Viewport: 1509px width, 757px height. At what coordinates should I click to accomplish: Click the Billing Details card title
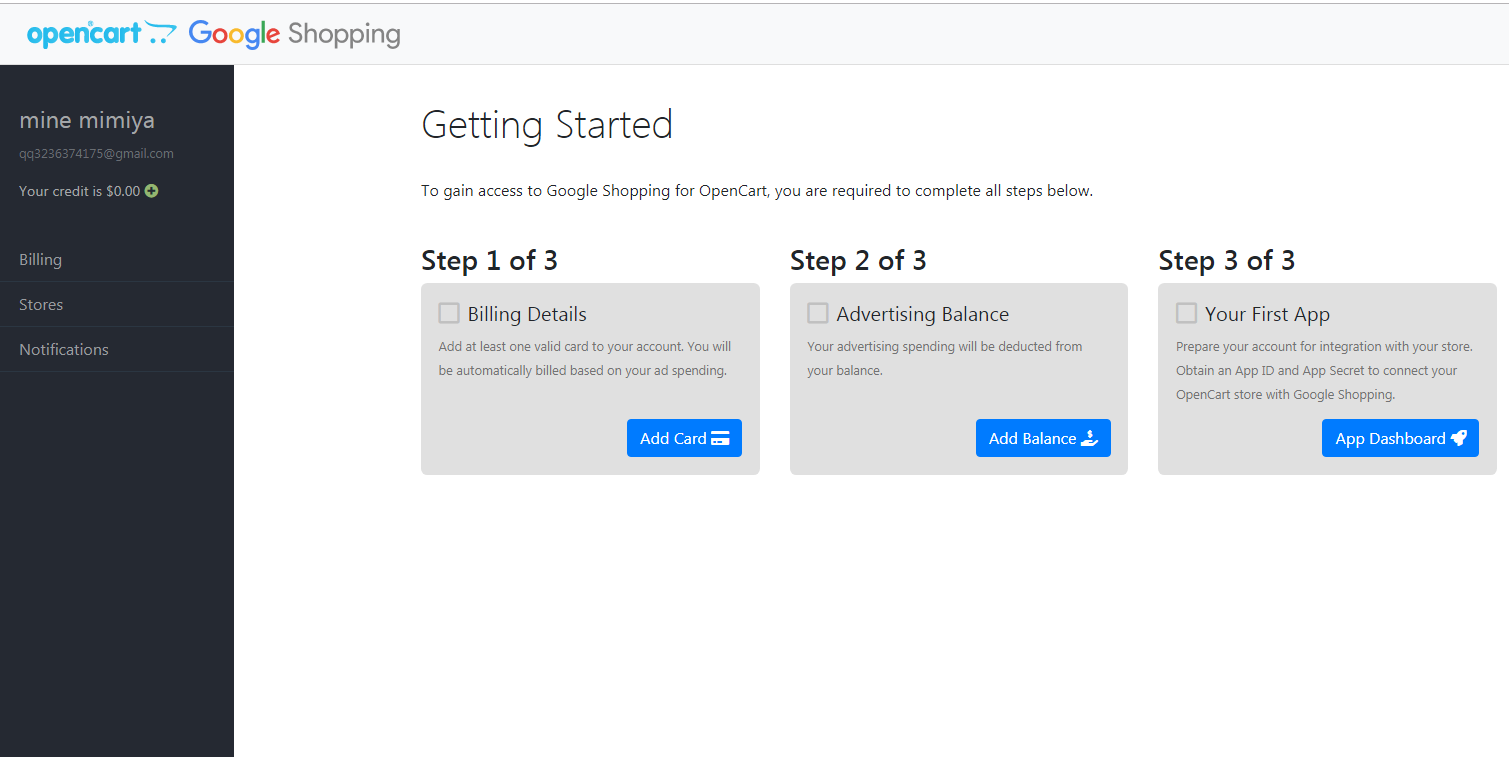(527, 314)
